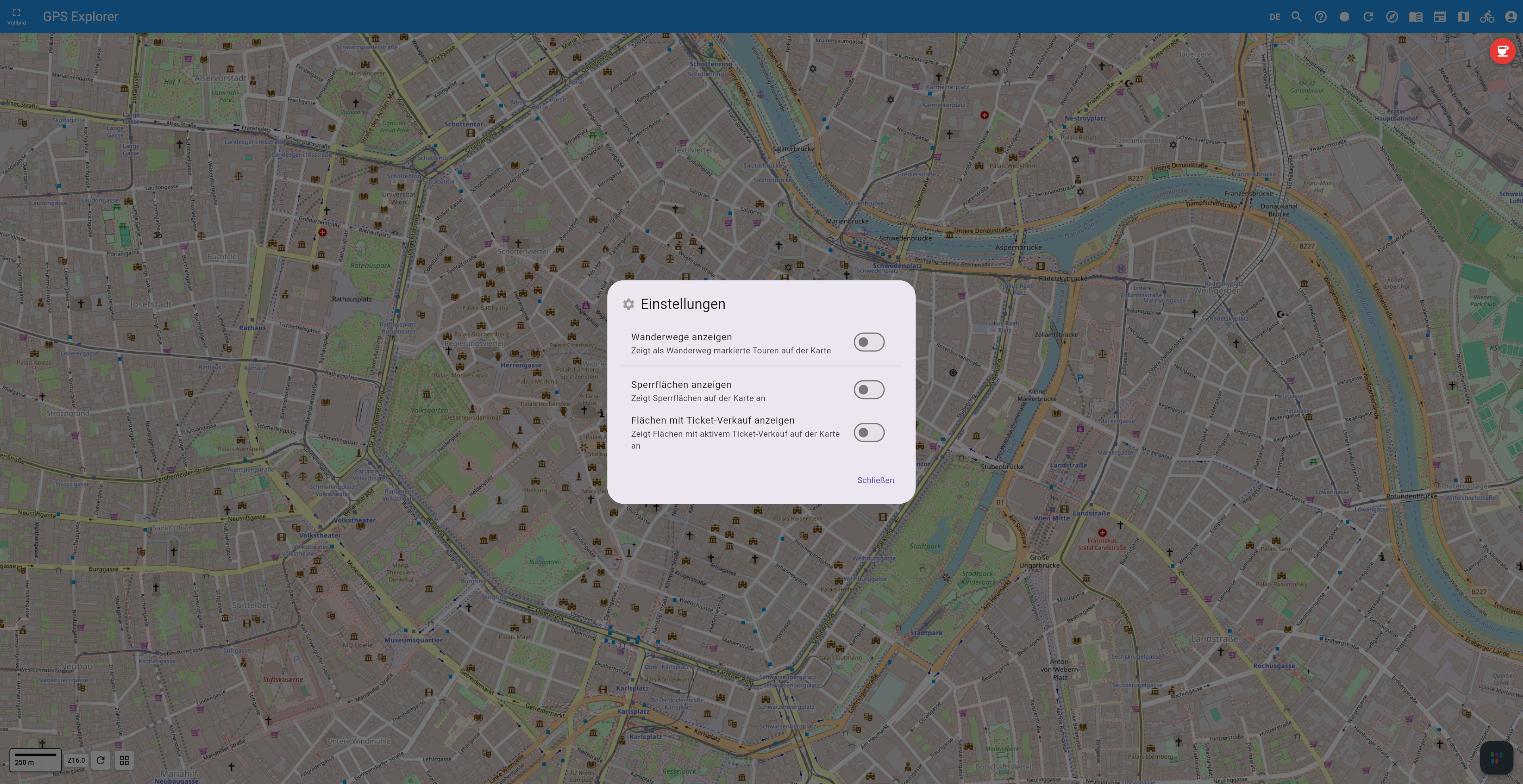This screenshot has width=1523, height=784.
Task: Enable the Sperrflächen anzeigen switch
Action: point(869,390)
